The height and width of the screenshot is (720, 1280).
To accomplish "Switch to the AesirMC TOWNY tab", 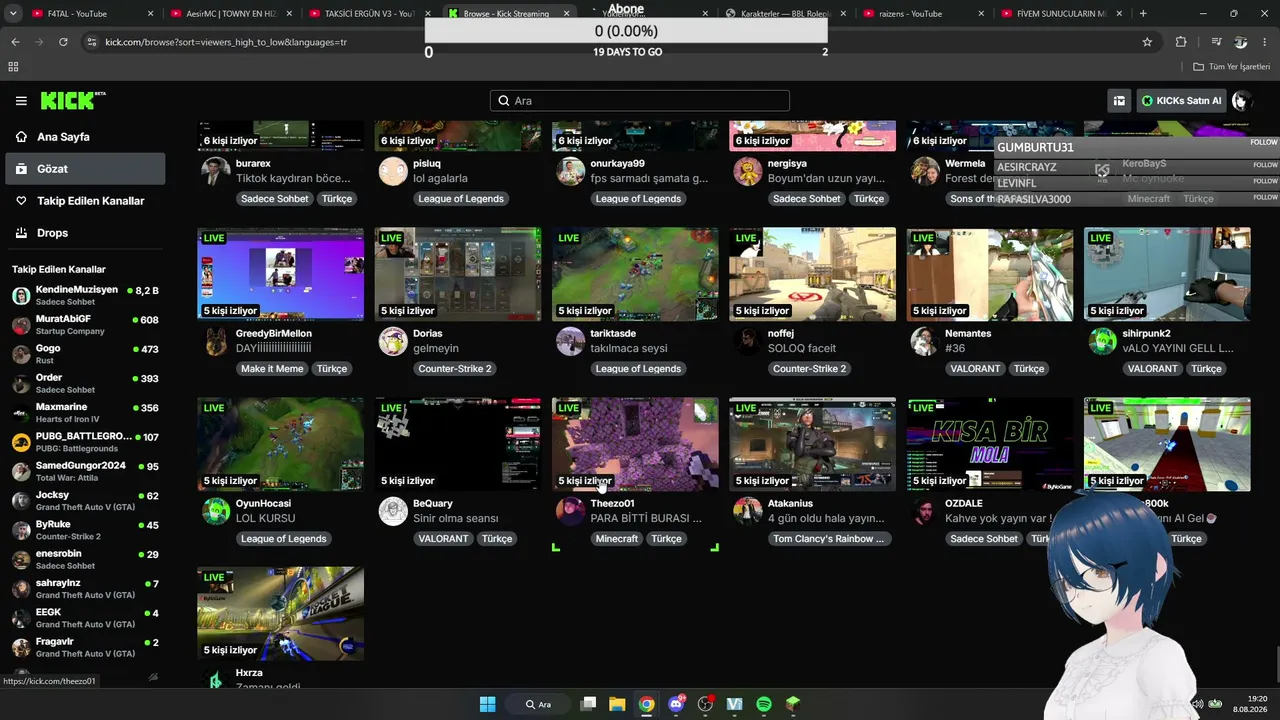I will [229, 14].
